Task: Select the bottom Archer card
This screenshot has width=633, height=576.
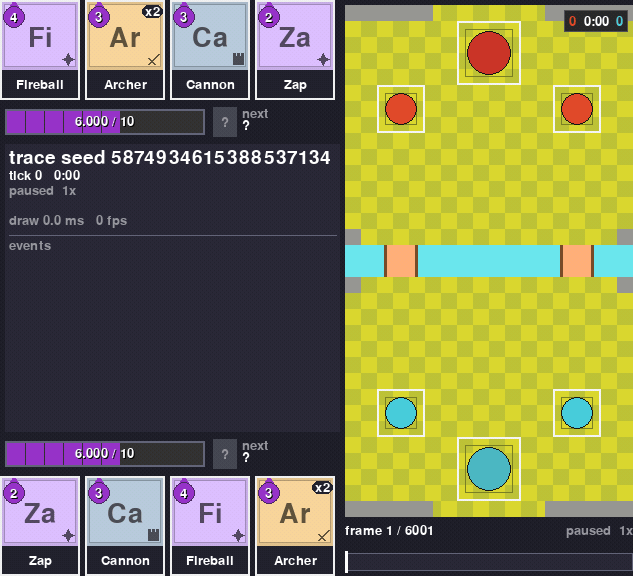Action: [295, 526]
